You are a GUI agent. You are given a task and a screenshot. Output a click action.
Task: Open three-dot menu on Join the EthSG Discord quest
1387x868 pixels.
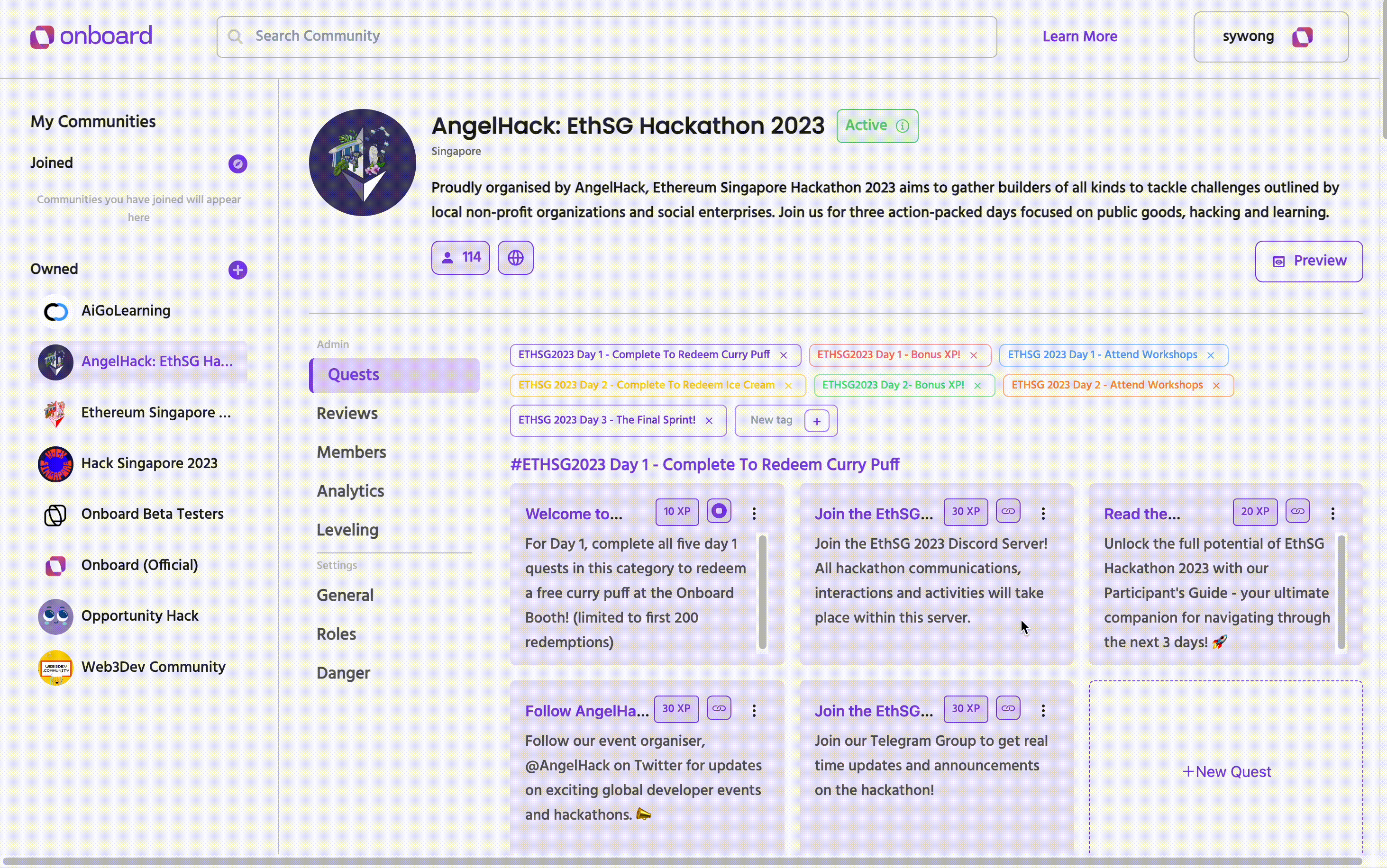[1043, 513]
